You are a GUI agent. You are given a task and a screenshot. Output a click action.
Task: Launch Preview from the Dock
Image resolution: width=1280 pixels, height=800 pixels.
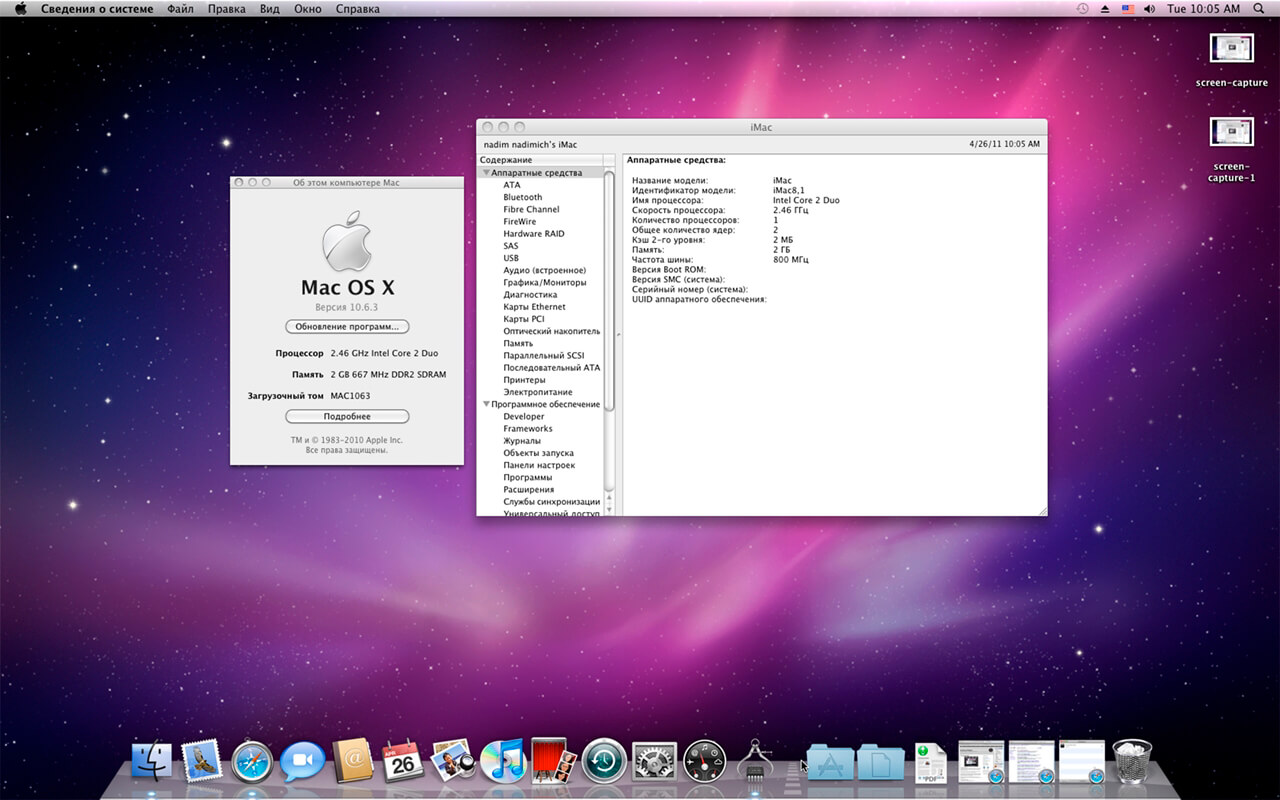(452, 761)
